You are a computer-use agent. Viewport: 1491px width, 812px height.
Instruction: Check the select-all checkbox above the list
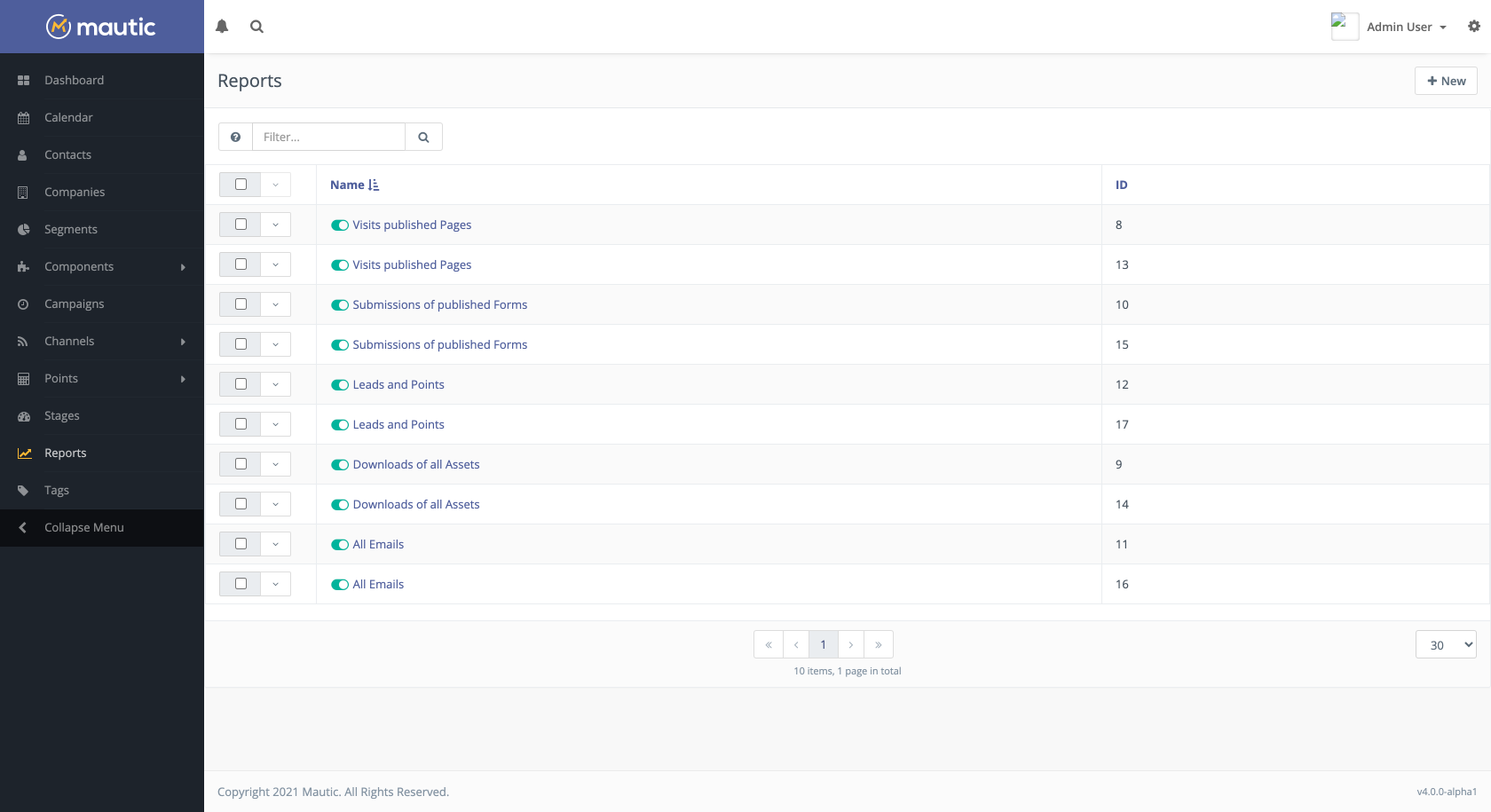(x=240, y=184)
